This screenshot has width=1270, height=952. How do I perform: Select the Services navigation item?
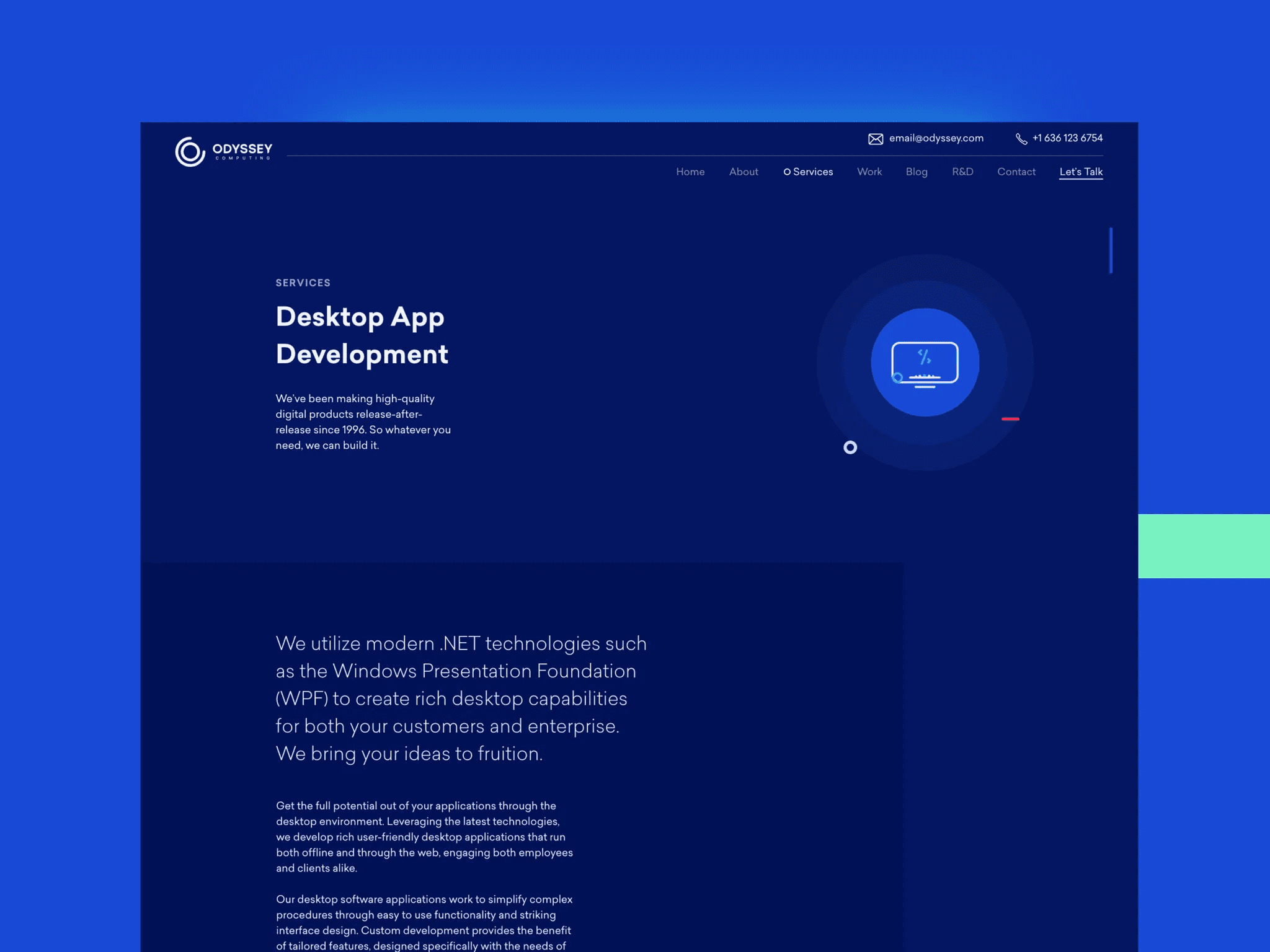pos(813,172)
